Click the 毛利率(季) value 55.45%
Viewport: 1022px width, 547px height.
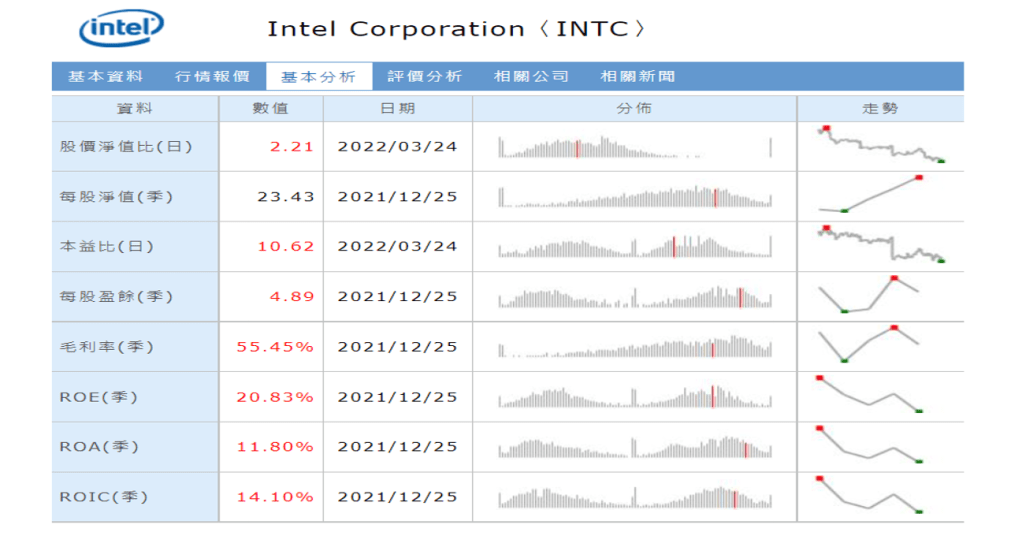pos(274,347)
